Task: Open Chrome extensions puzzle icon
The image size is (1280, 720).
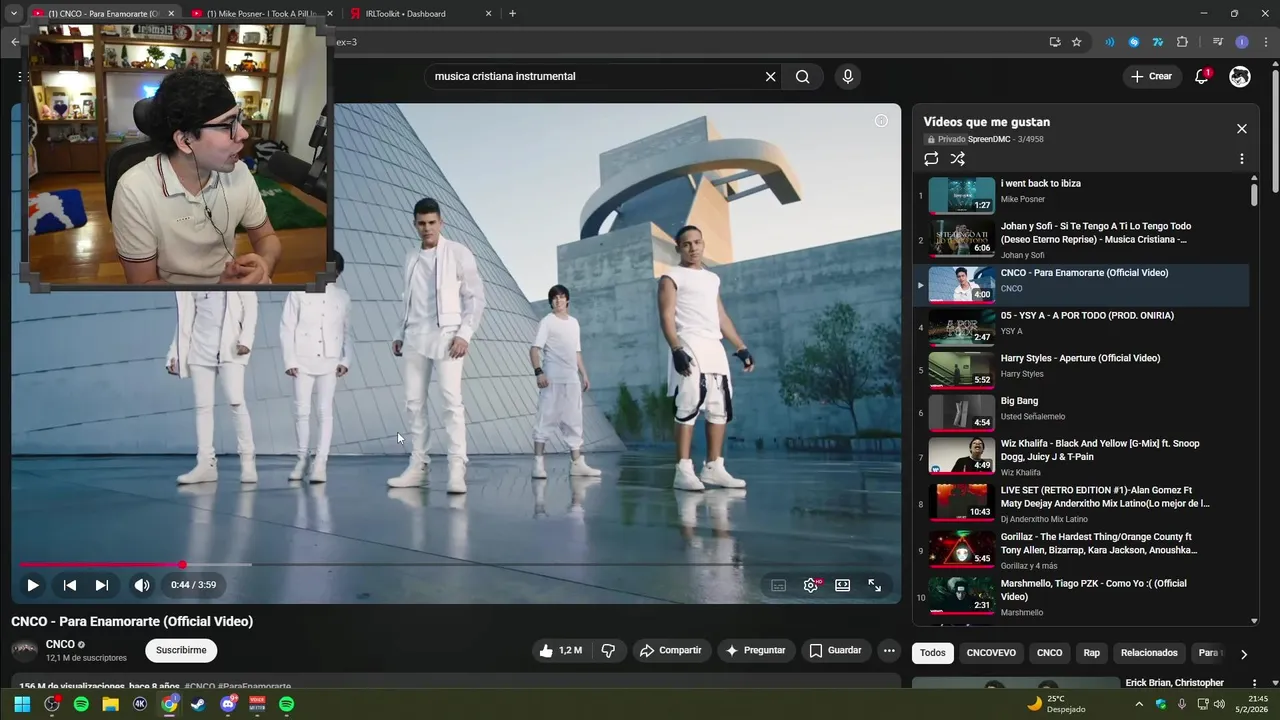Action: click(x=1182, y=42)
